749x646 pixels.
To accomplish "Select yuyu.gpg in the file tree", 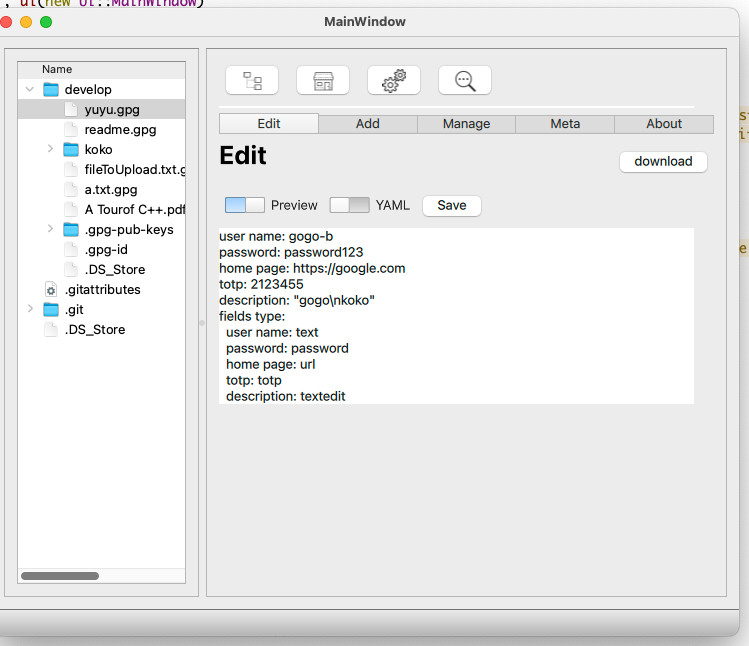I will click(x=101, y=109).
